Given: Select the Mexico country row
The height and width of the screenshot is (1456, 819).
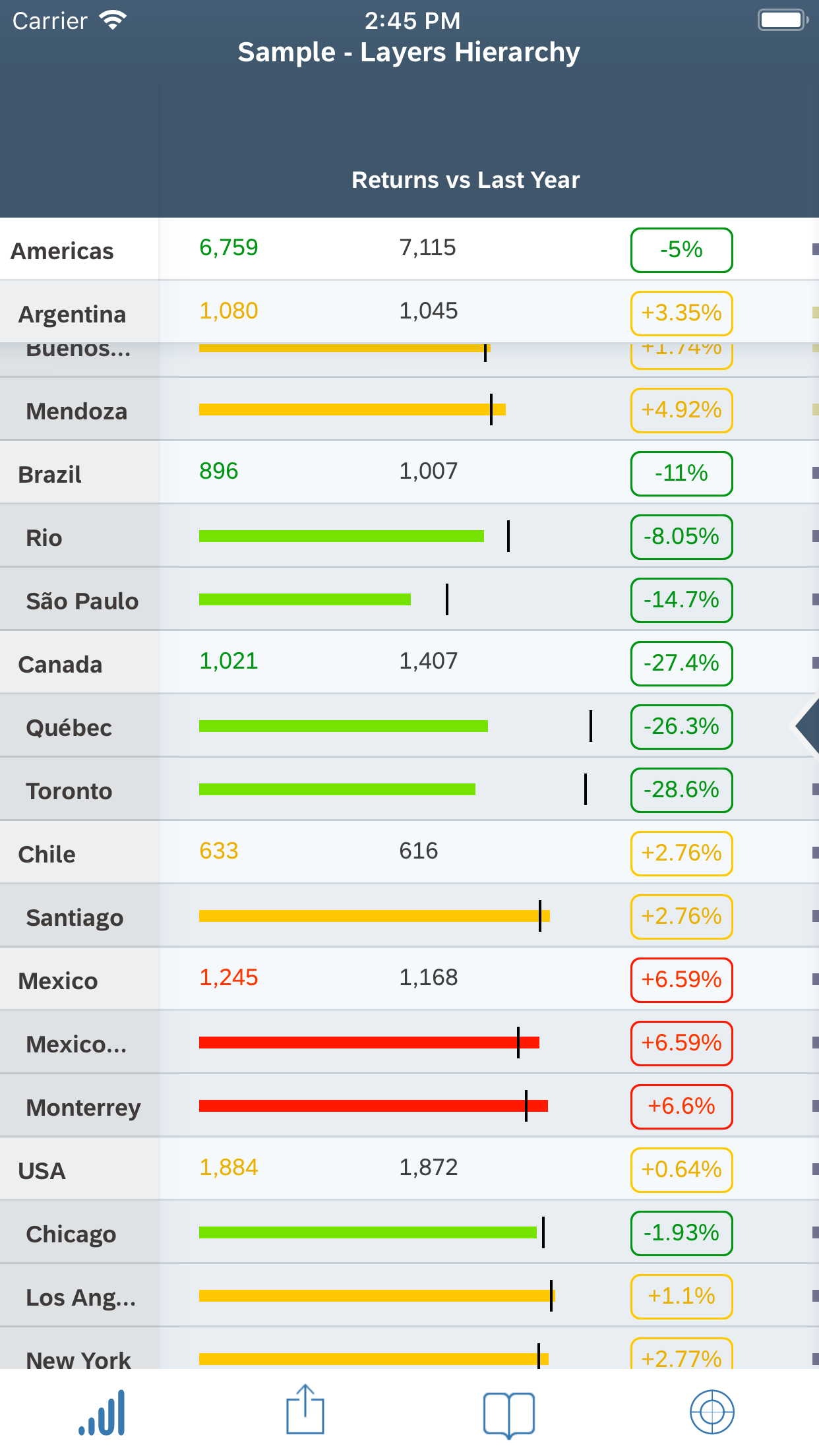Looking at the screenshot, I should point(58,981).
